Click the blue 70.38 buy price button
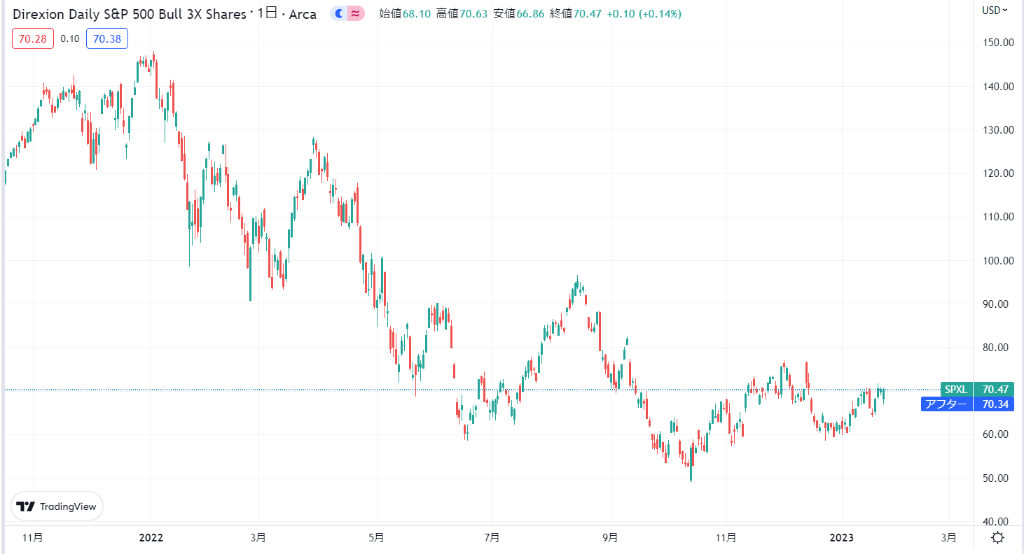The width and height of the screenshot is (1024, 554). pyautogui.click(x=107, y=39)
